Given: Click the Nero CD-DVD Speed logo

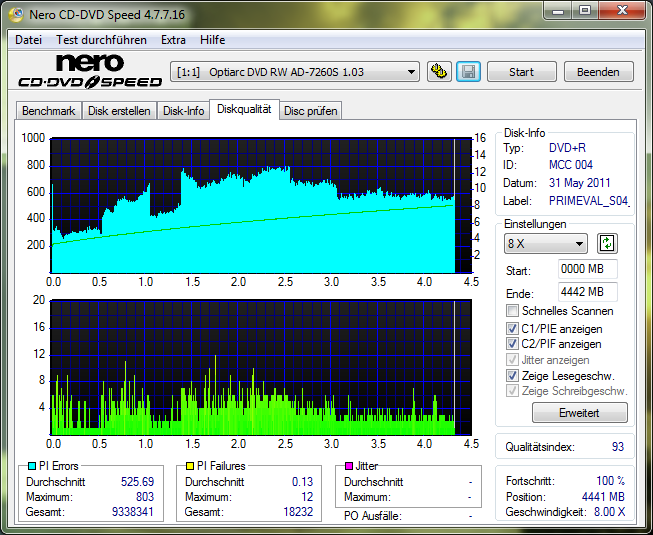Looking at the screenshot, I should [90, 71].
